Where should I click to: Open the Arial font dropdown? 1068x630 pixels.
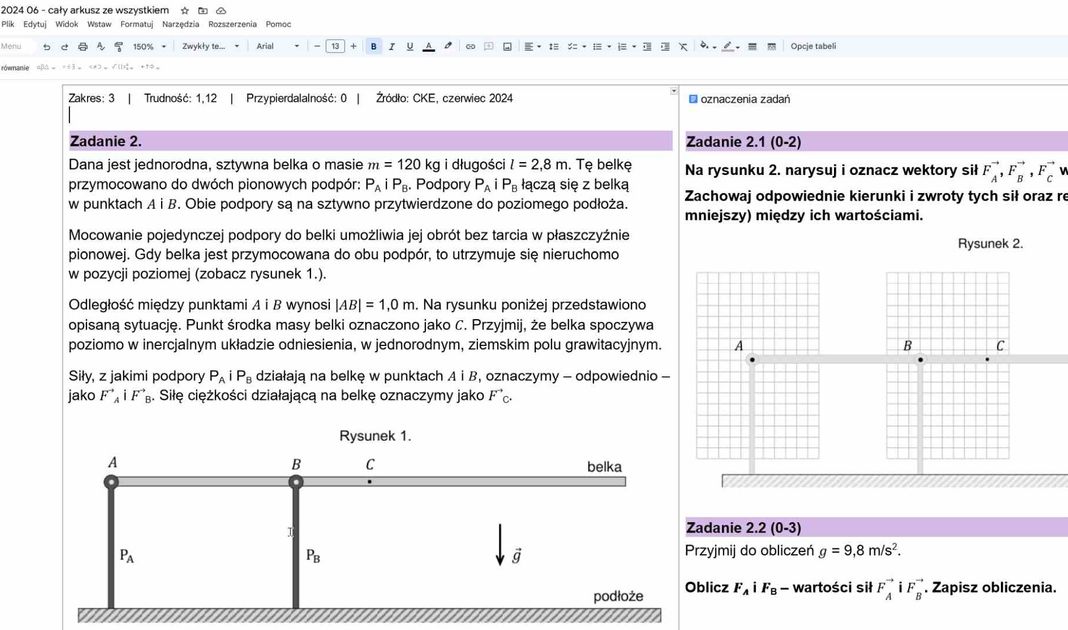(x=277, y=47)
